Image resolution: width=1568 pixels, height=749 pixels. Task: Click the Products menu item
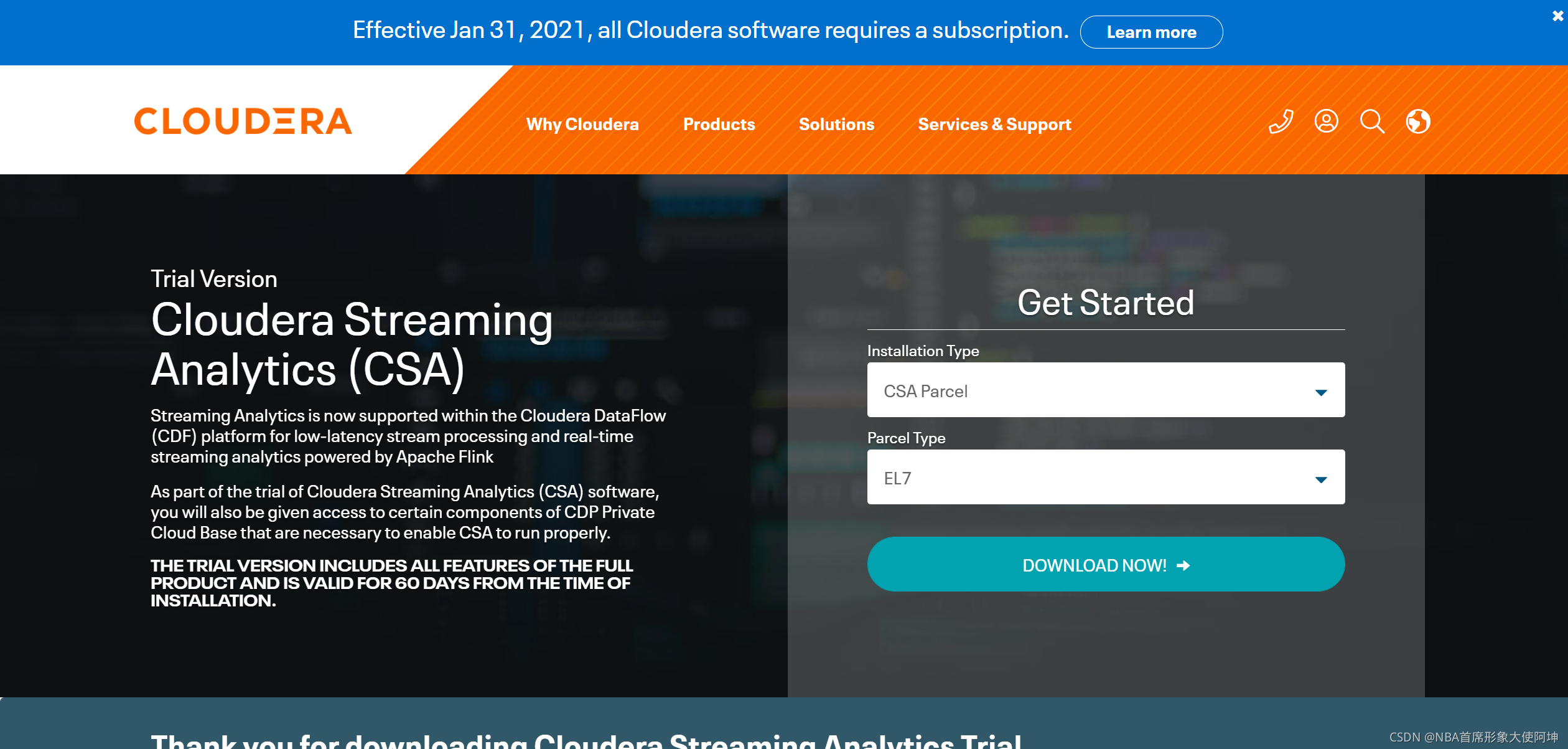click(x=719, y=123)
